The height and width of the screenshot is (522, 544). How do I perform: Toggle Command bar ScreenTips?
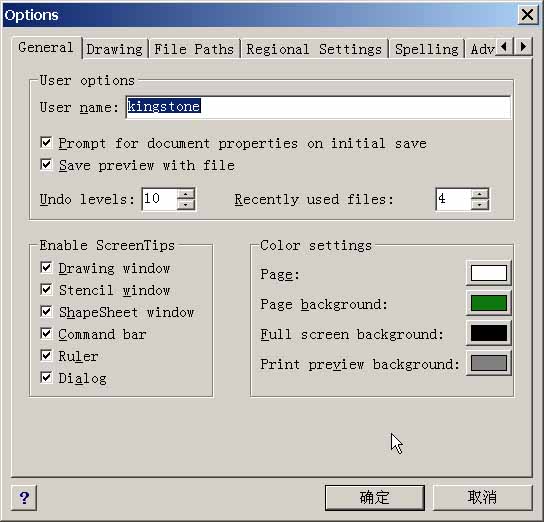(x=46, y=333)
